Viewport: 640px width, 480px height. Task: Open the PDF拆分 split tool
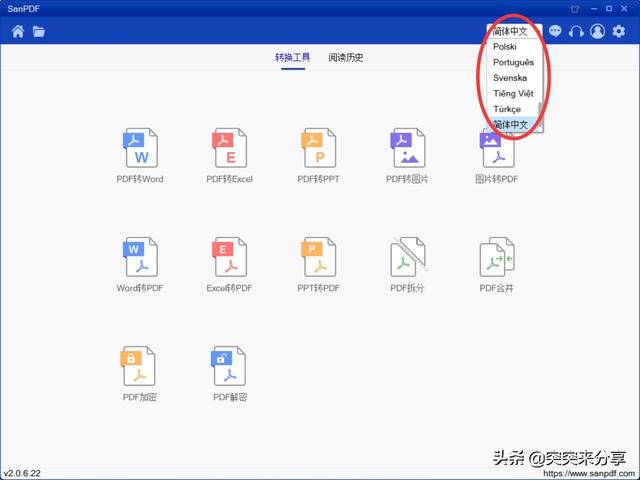pyautogui.click(x=407, y=264)
